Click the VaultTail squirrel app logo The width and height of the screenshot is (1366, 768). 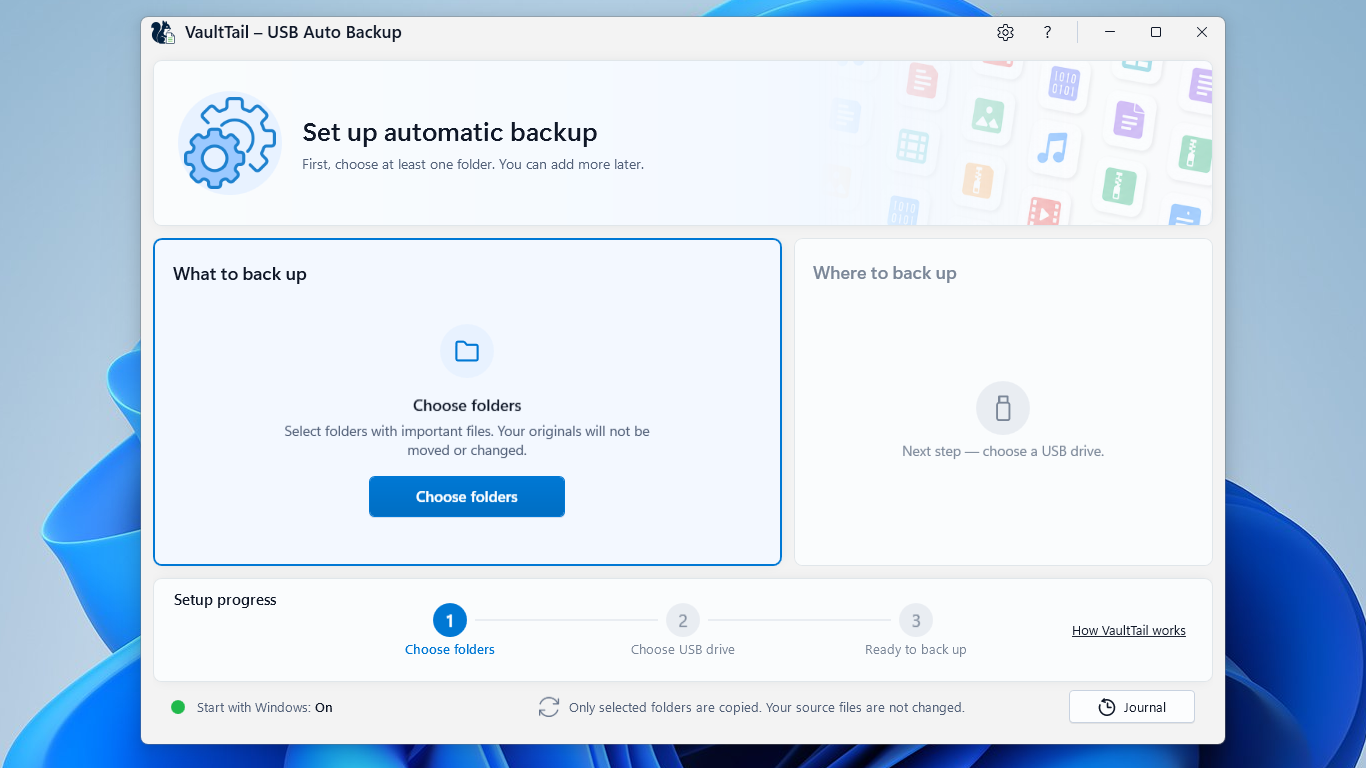click(163, 32)
